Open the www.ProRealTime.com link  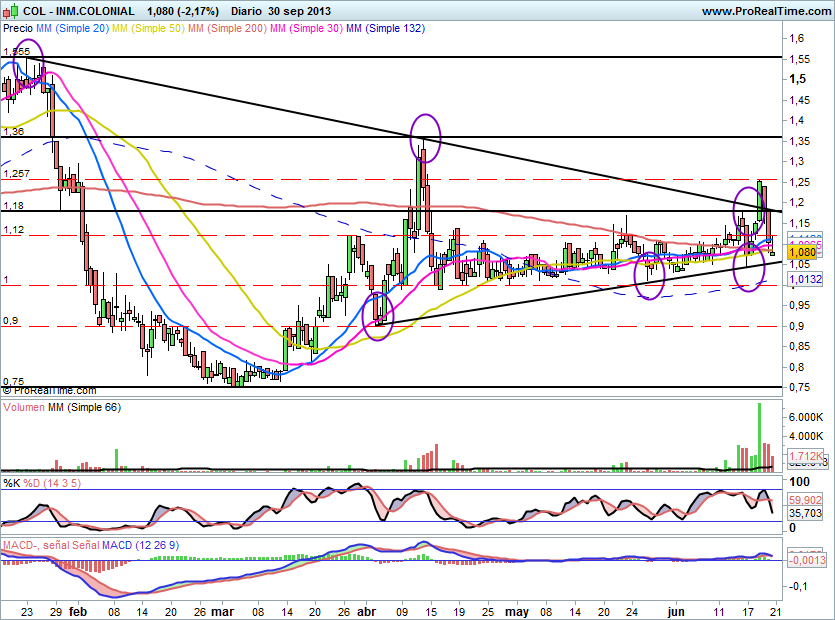[x=765, y=11]
